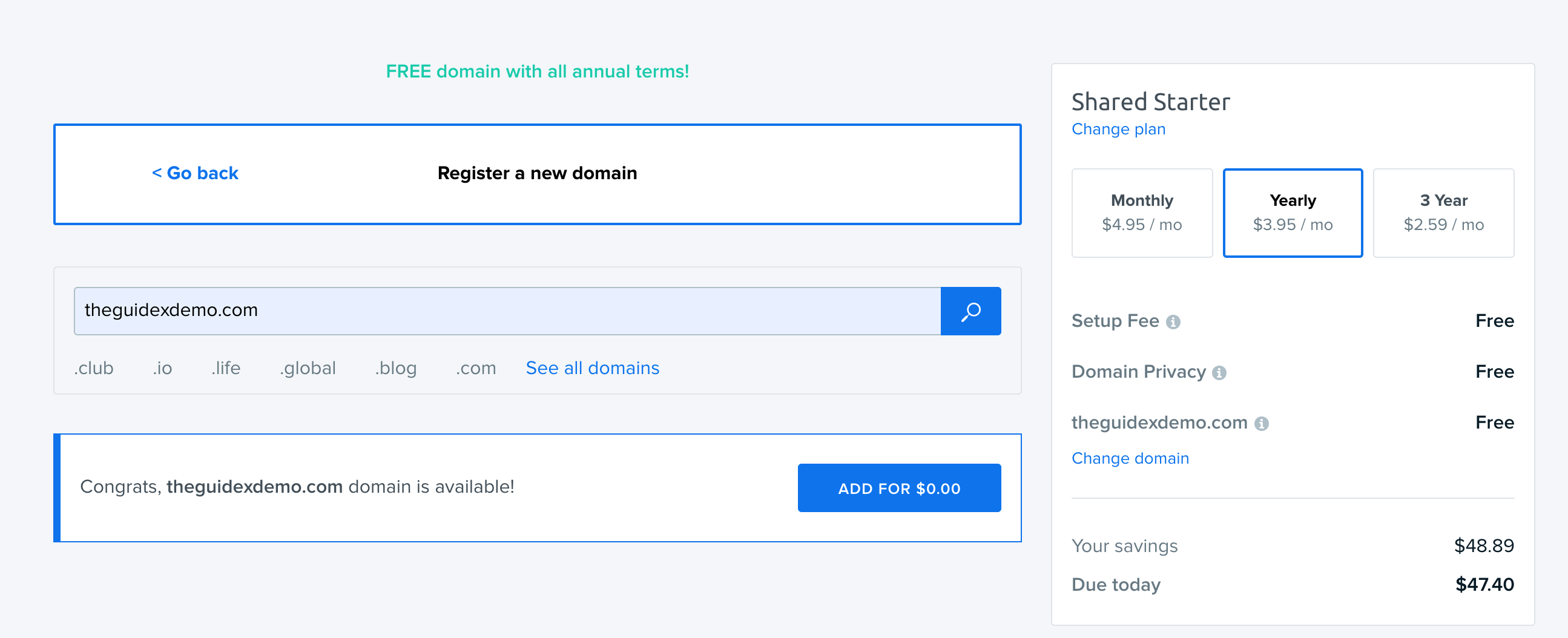Viewport: 1568px width, 638px height.
Task: Click info icon next to Setup Fee
Action: pyautogui.click(x=1172, y=322)
